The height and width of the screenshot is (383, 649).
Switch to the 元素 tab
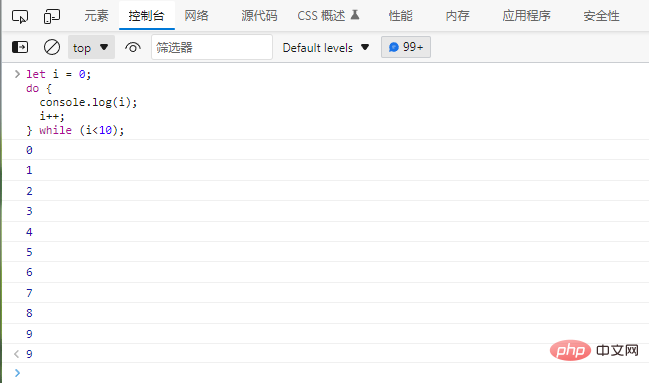tap(96, 16)
